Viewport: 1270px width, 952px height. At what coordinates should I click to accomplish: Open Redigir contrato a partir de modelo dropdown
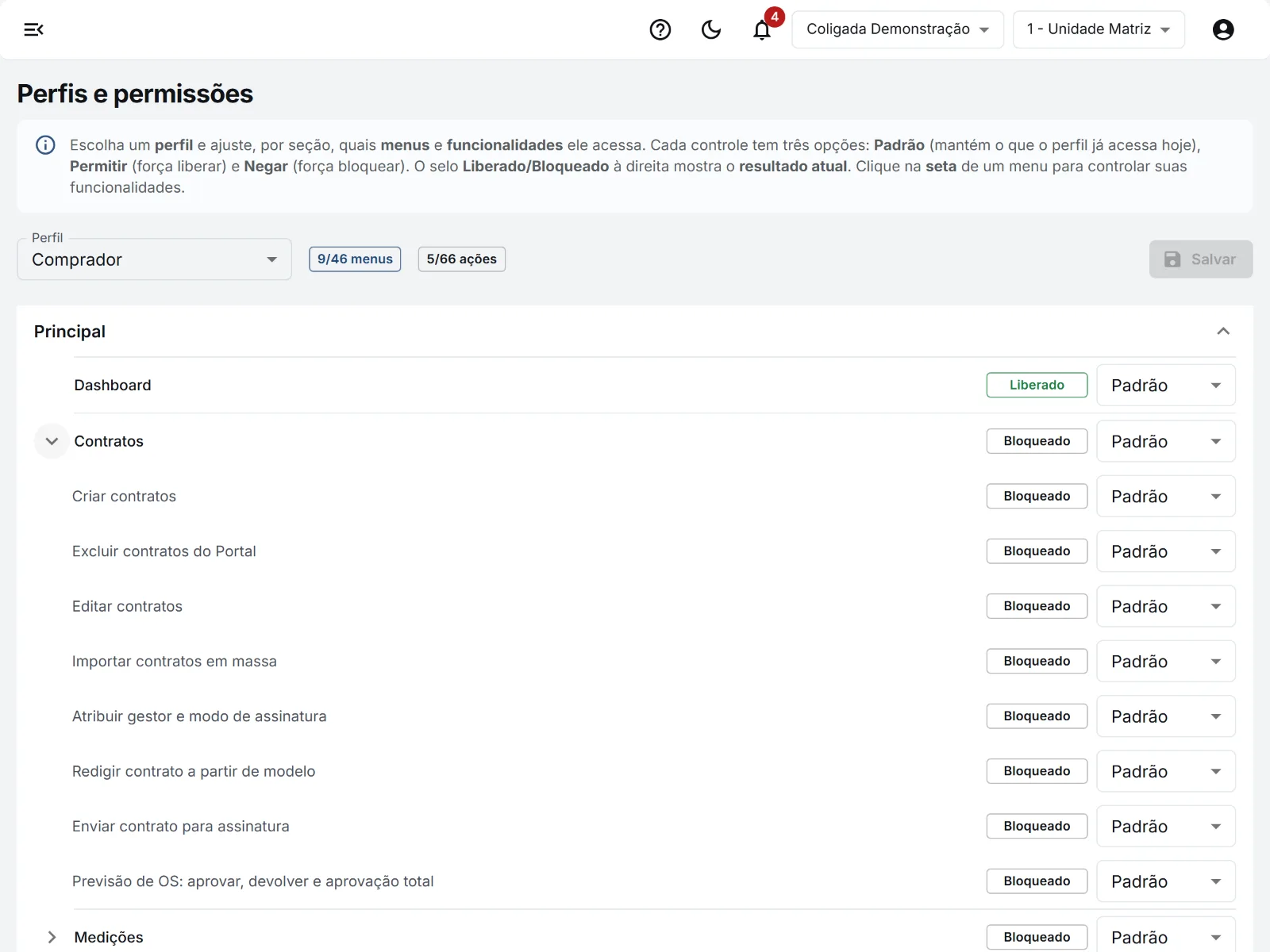(1166, 771)
